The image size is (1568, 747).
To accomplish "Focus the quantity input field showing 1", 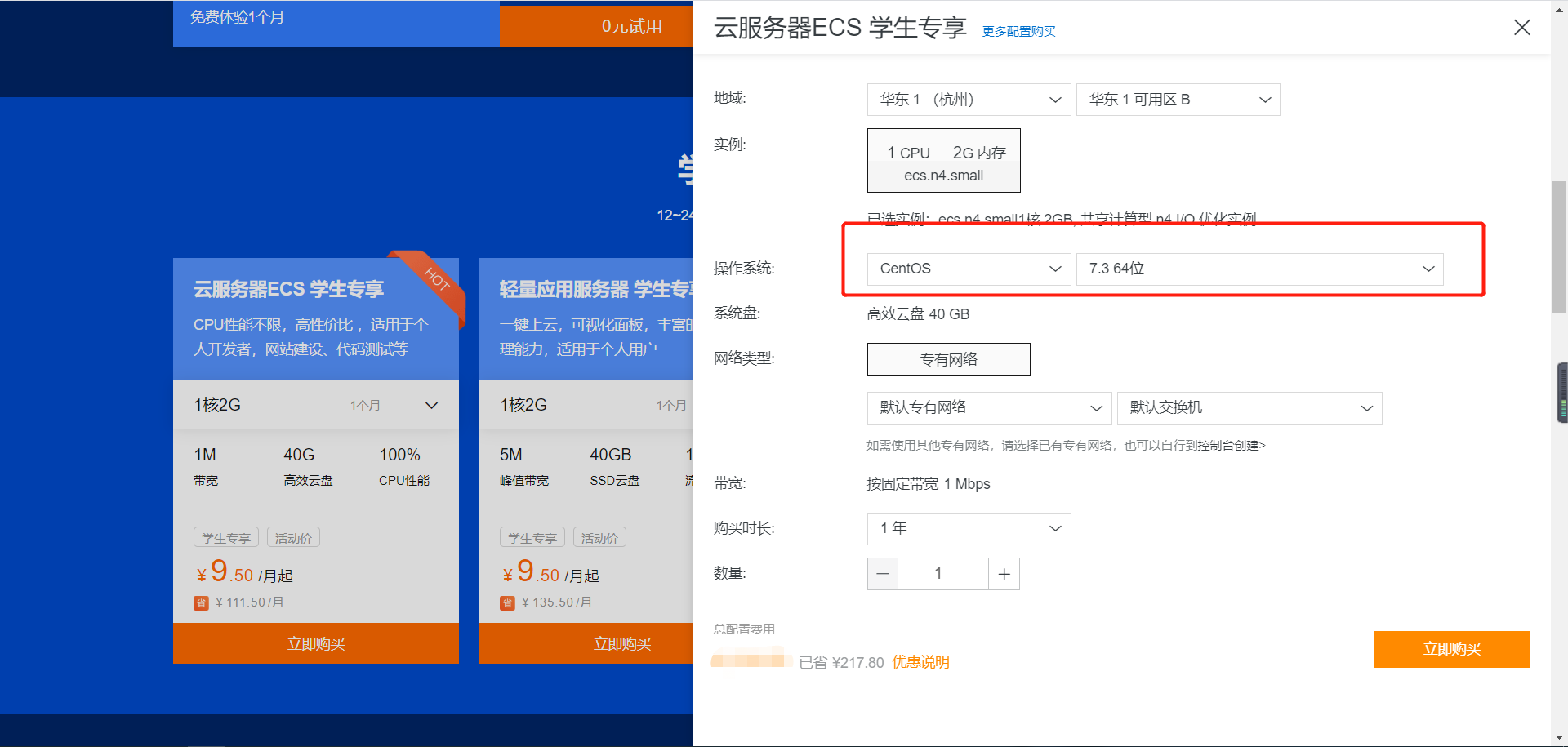I will coord(943,574).
